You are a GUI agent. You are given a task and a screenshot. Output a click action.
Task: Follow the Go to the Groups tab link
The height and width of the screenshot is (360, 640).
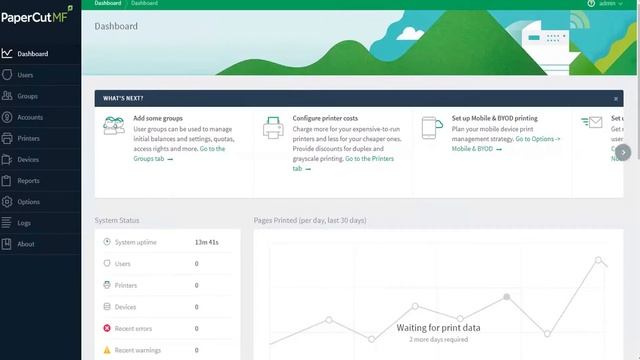point(179,153)
